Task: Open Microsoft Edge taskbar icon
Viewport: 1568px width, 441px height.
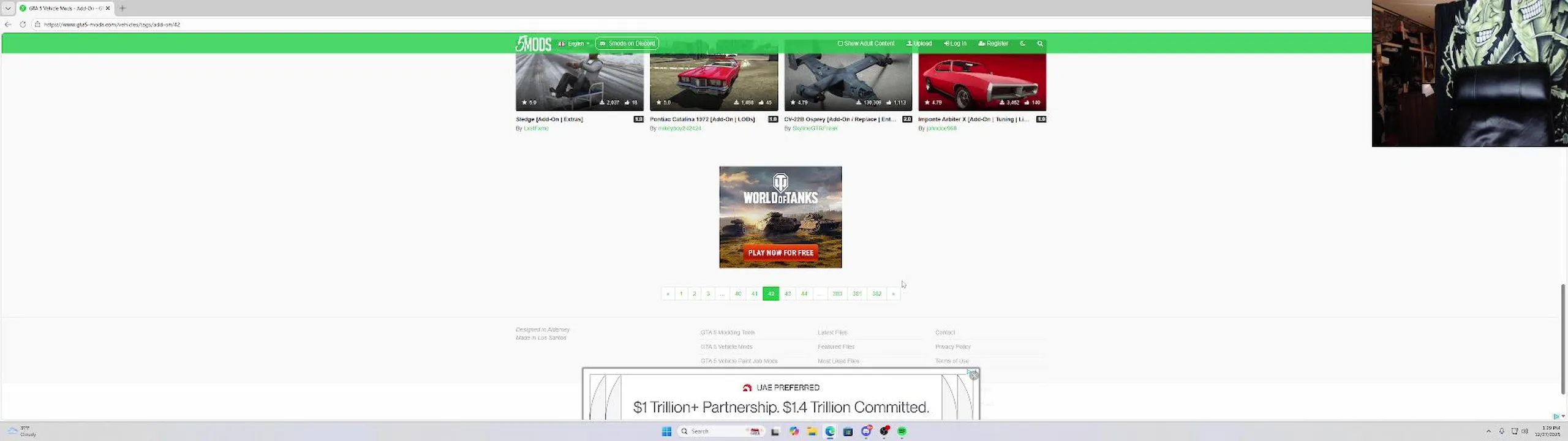Action: coord(830,432)
